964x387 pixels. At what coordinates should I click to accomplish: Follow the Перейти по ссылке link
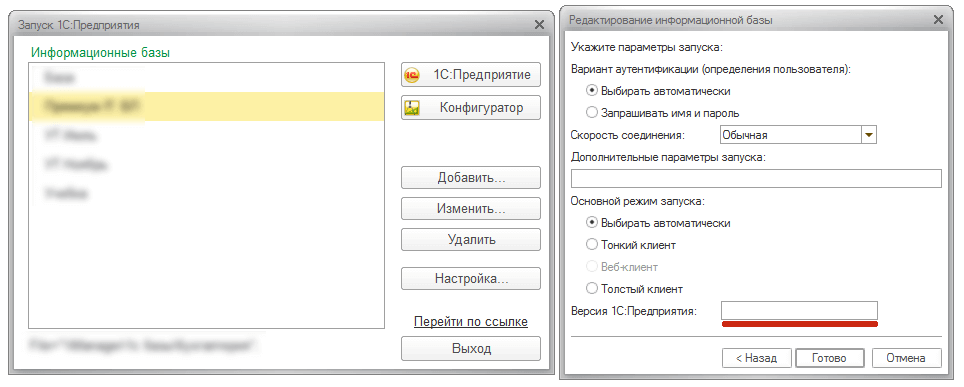[471, 322]
